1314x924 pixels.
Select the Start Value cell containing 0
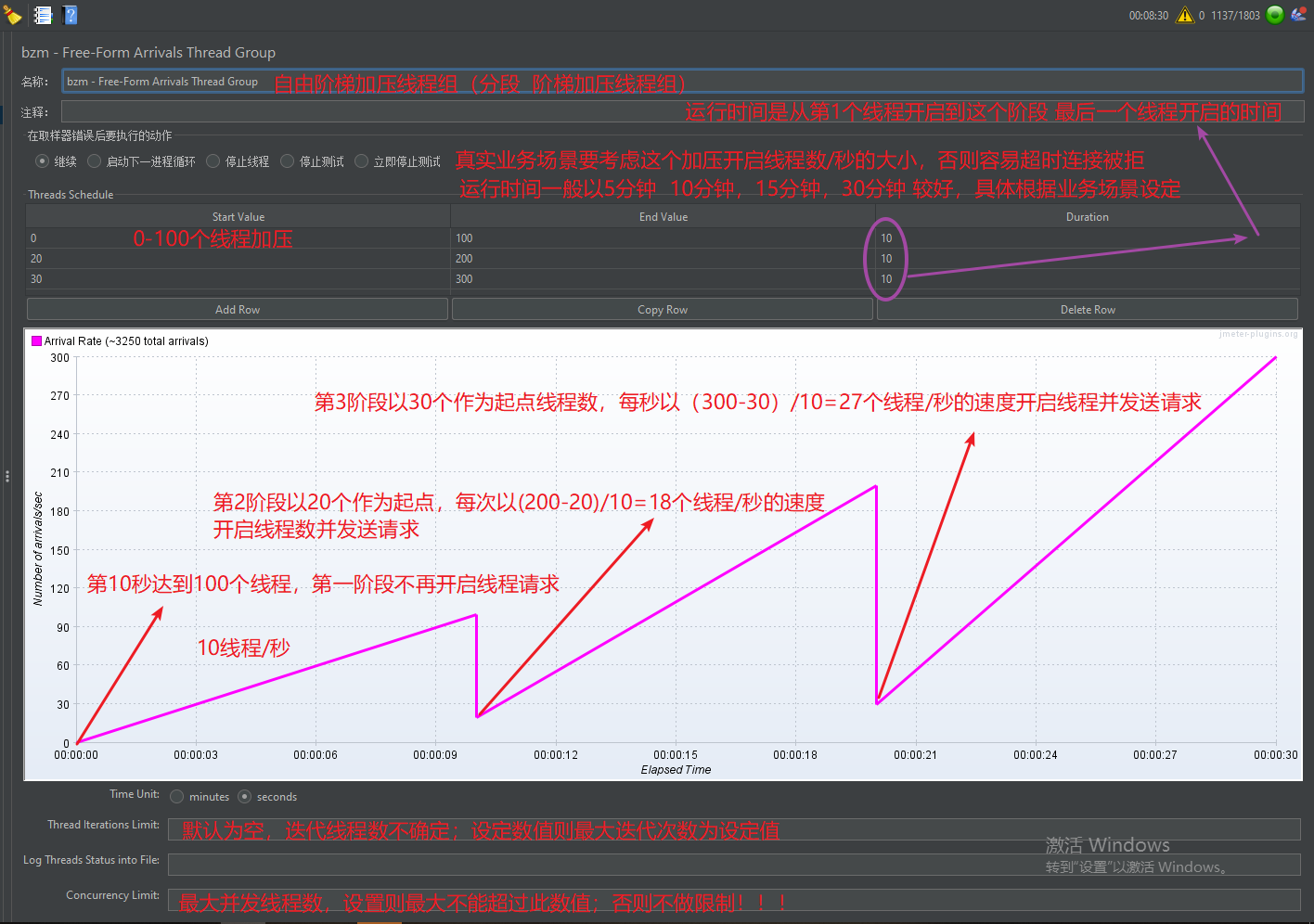pos(238,237)
